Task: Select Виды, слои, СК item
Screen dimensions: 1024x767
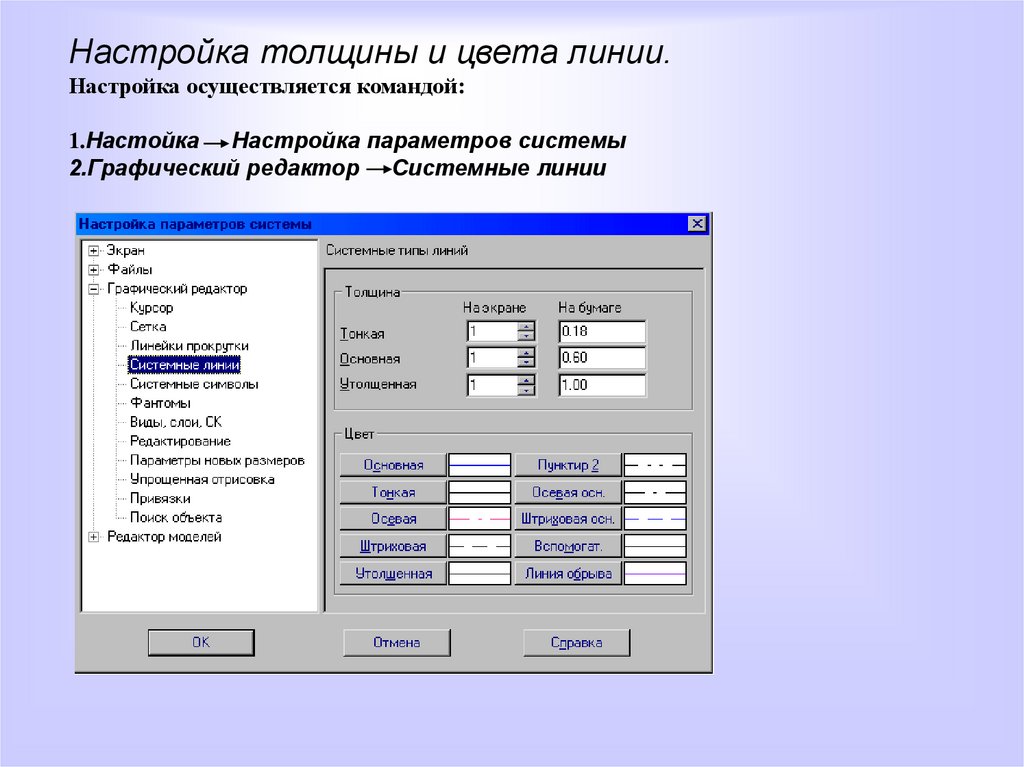Action: [176, 422]
